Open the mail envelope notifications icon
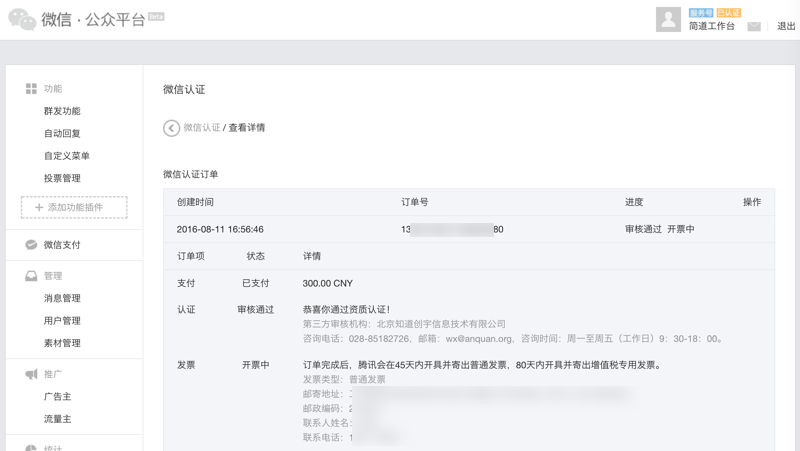This screenshot has height=451, width=800. (x=754, y=27)
